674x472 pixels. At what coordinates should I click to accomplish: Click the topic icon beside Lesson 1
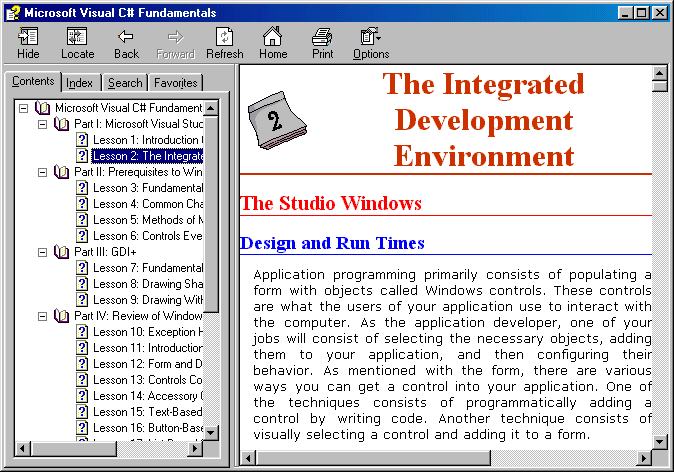click(x=82, y=140)
